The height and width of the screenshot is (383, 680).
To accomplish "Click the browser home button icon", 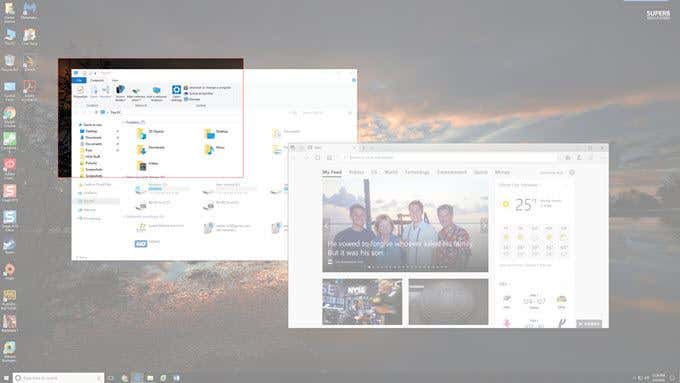I will (x=330, y=157).
